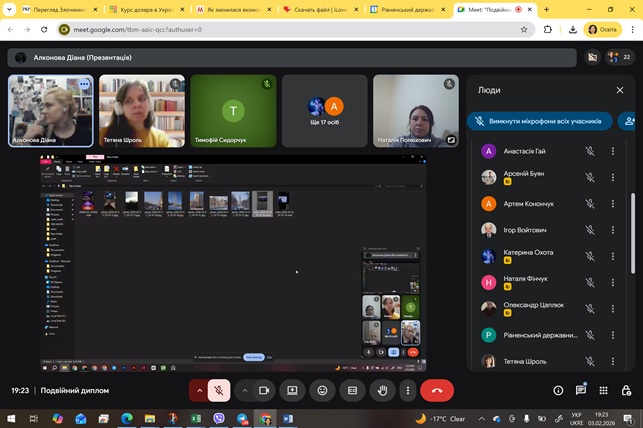Switch to the Курс долара browser tab

click(145, 9)
